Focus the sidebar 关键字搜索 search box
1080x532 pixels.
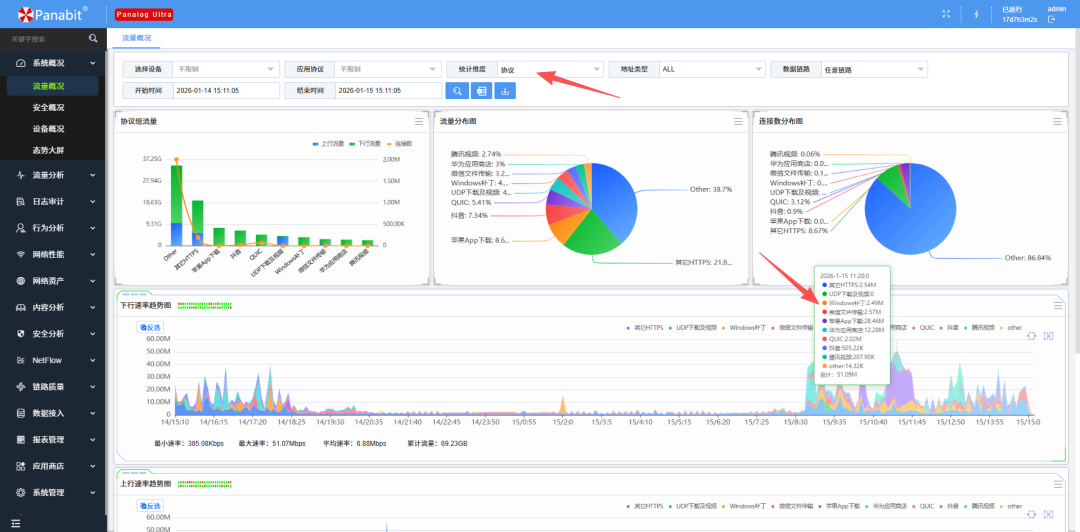[x=47, y=39]
